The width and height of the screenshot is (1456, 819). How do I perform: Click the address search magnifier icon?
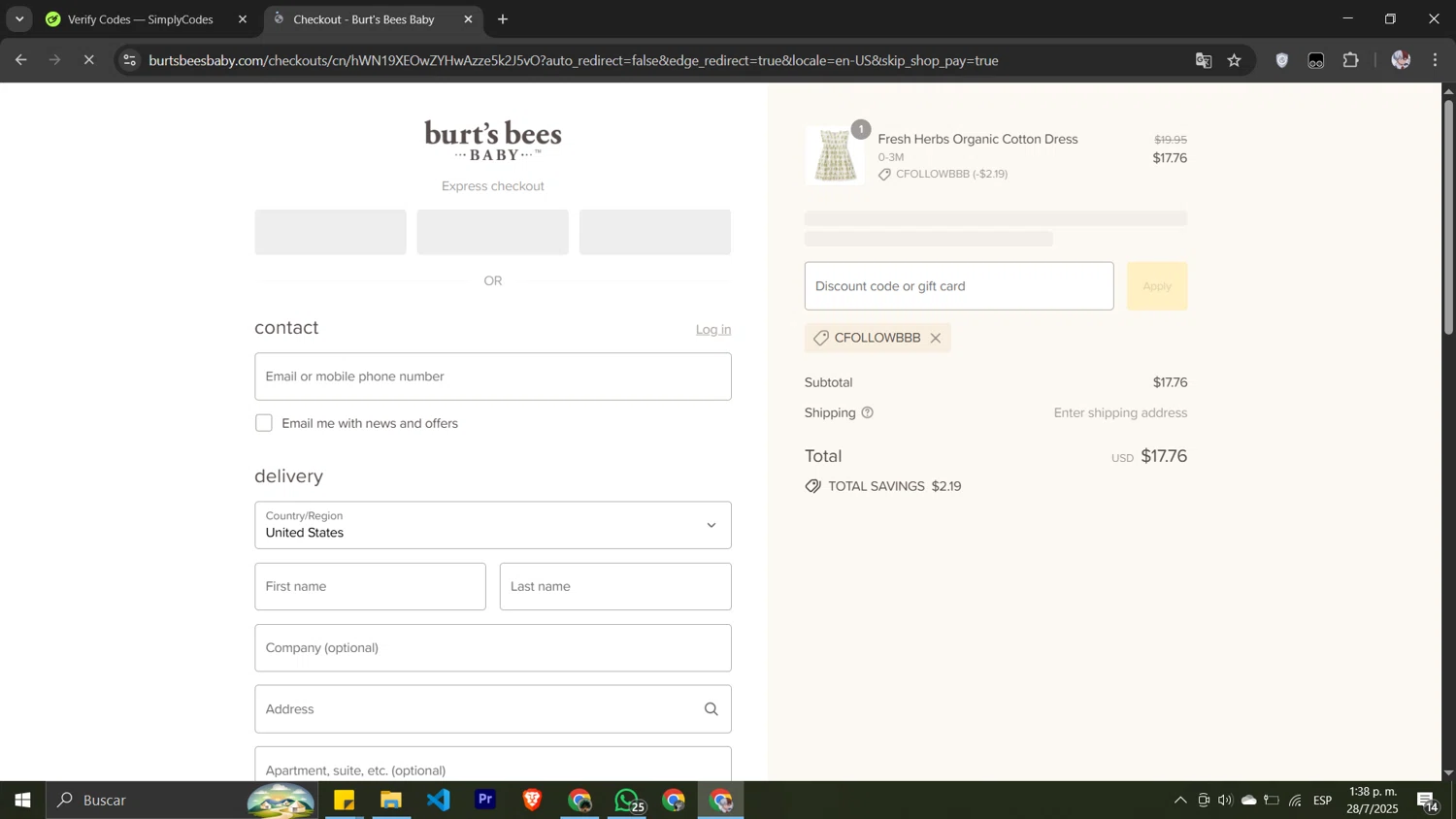711,709
